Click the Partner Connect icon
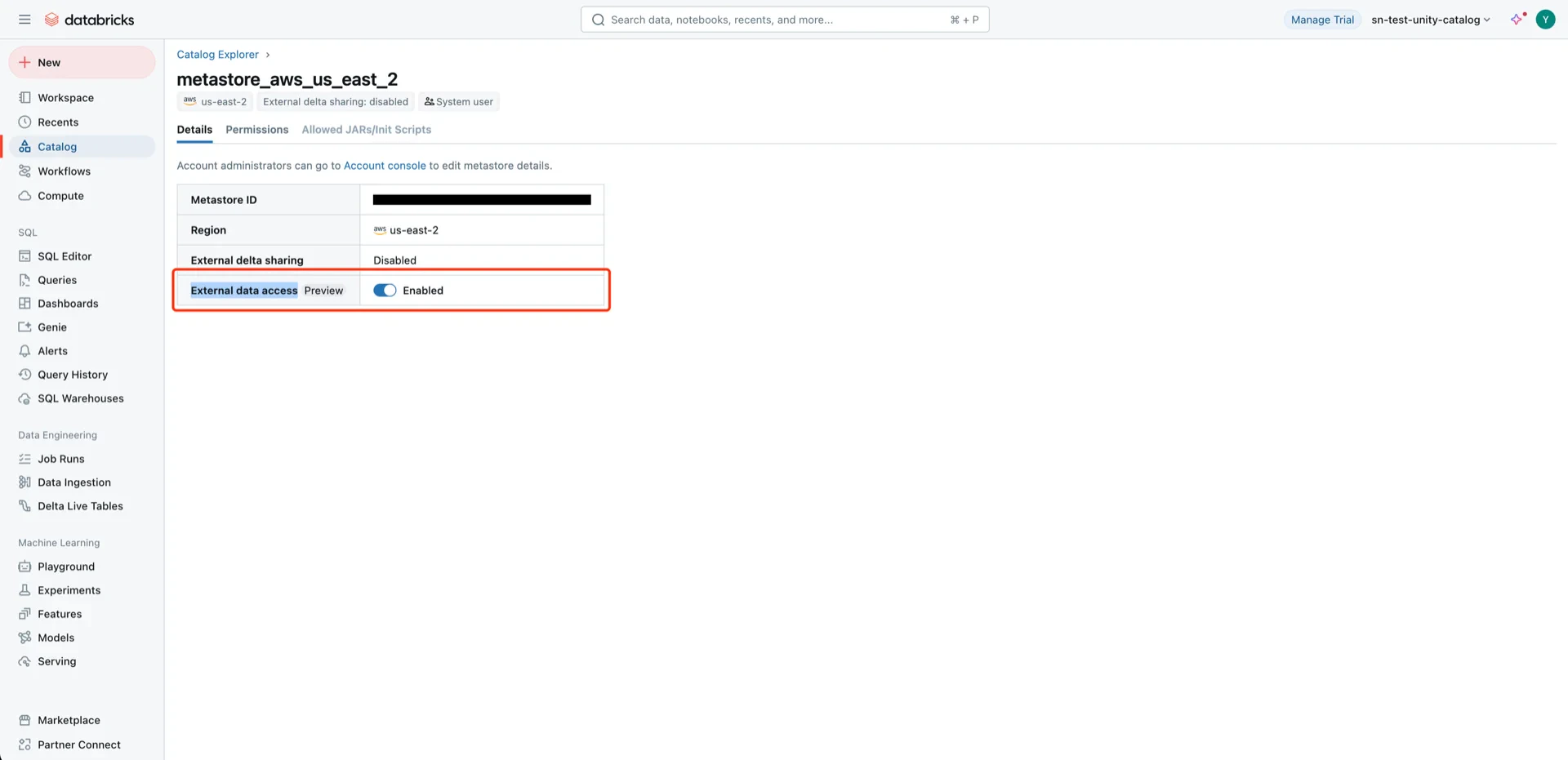Screen dimensions: 1568x760 (x=24, y=744)
